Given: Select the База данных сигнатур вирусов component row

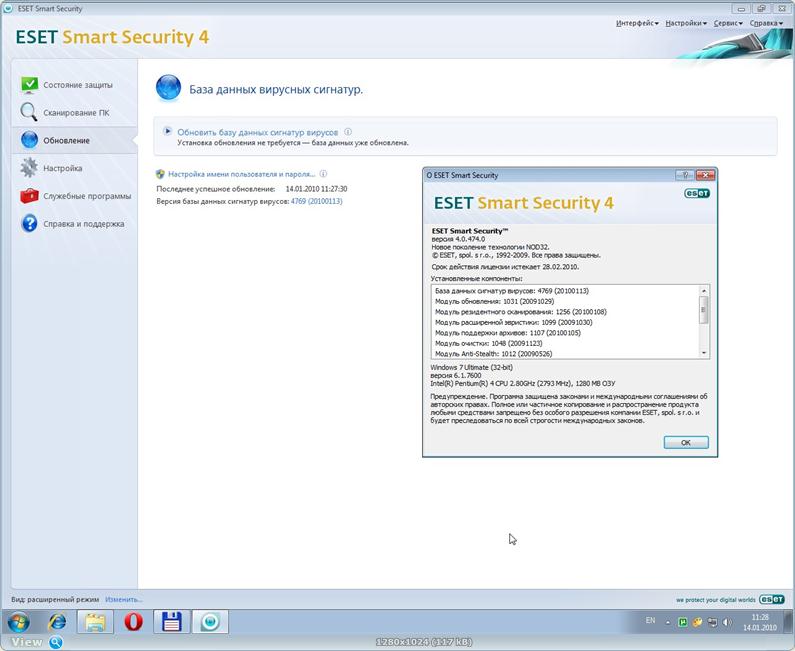Looking at the screenshot, I should point(566,291).
